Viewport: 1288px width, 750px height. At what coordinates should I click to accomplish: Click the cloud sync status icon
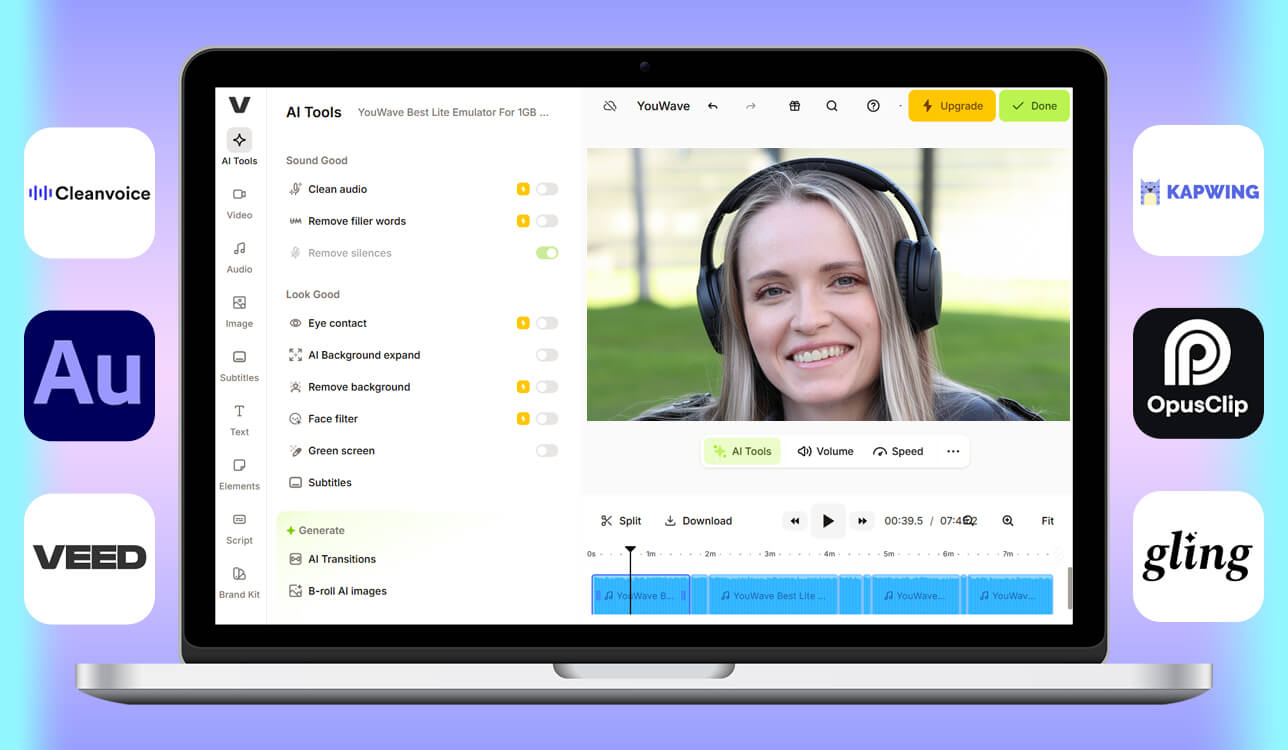pos(610,106)
